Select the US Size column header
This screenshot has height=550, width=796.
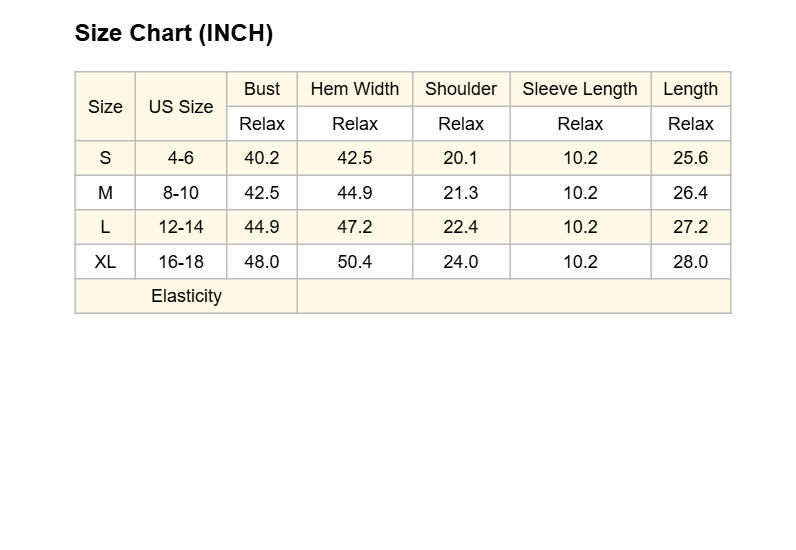pos(181,107)
